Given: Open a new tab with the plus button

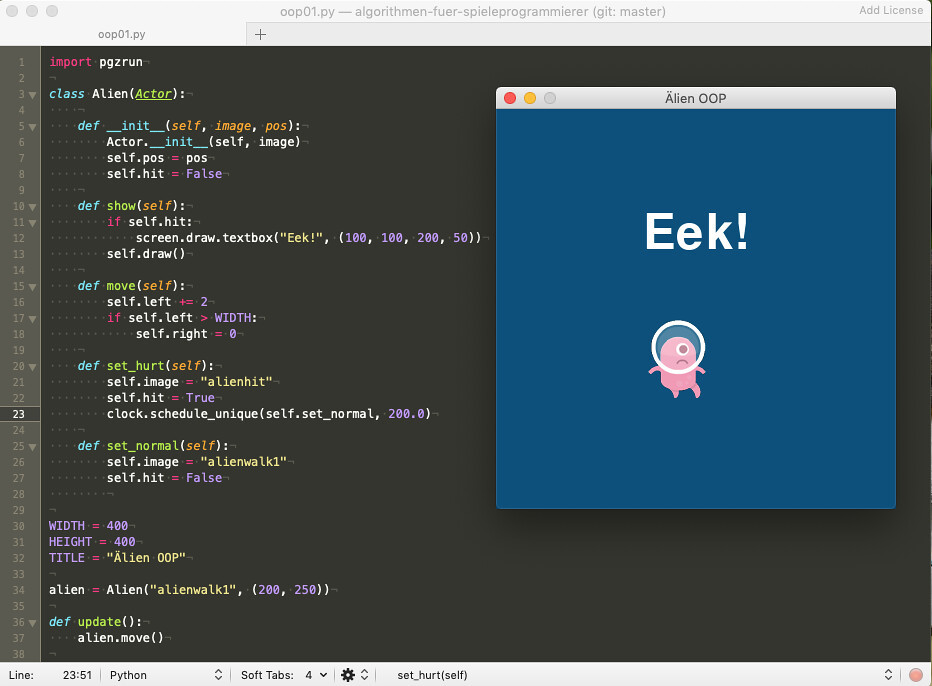Looking at the screenshot, I should pyautogui.click(x=260, y=34).
